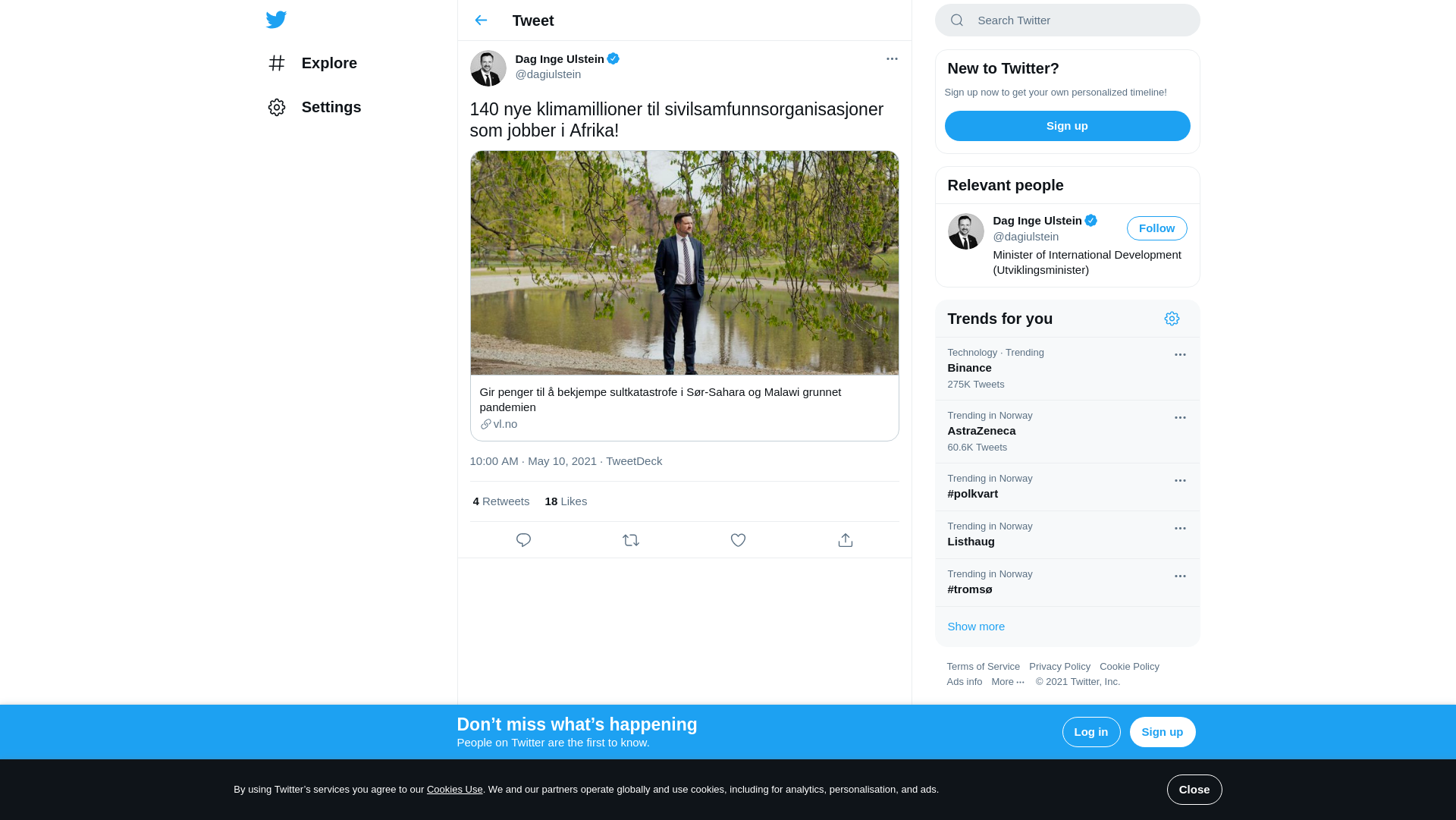Image resolution: width=1456 pixels, height=820 pixels.
Task: Share the tweet via share icon
Action: (846, 540)
